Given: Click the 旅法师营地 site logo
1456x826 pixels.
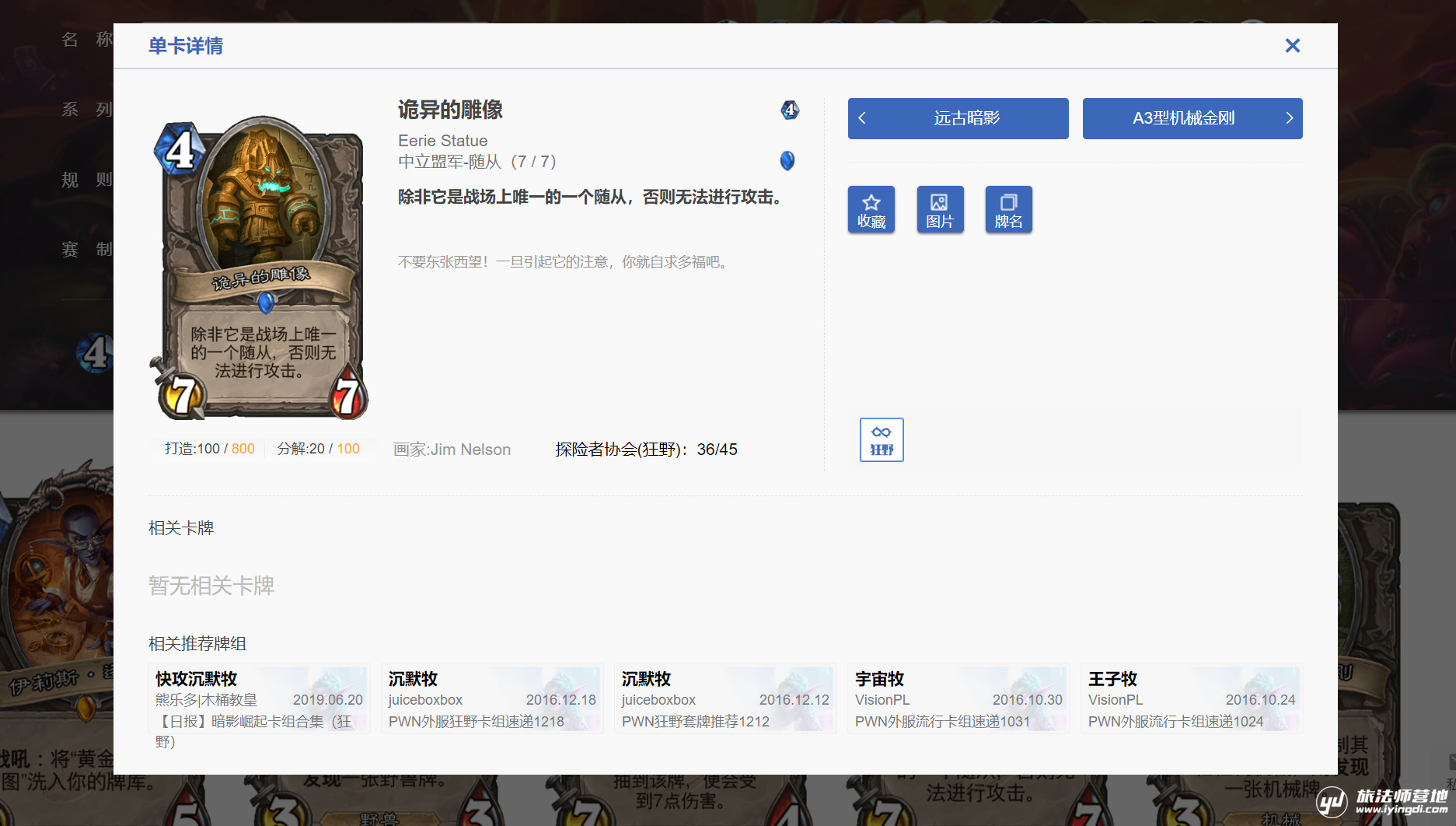Looking at the screenshot, I should [1384, 801].
